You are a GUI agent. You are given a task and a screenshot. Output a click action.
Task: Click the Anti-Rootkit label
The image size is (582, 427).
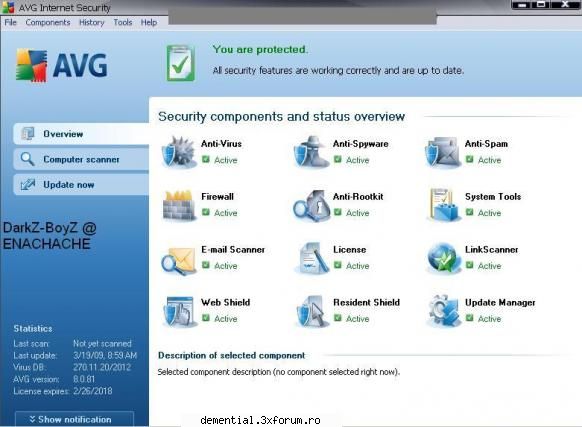coord(358,196)
